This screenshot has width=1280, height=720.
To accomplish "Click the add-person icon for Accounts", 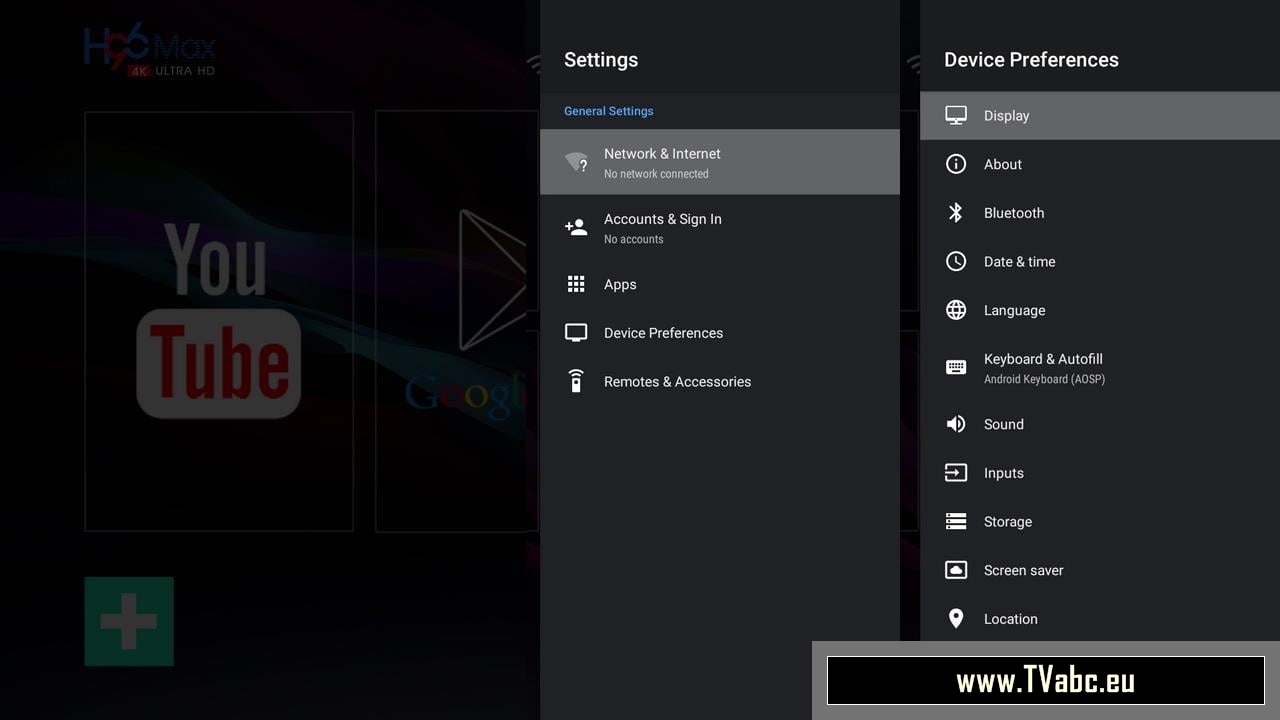I will [576, 227].
